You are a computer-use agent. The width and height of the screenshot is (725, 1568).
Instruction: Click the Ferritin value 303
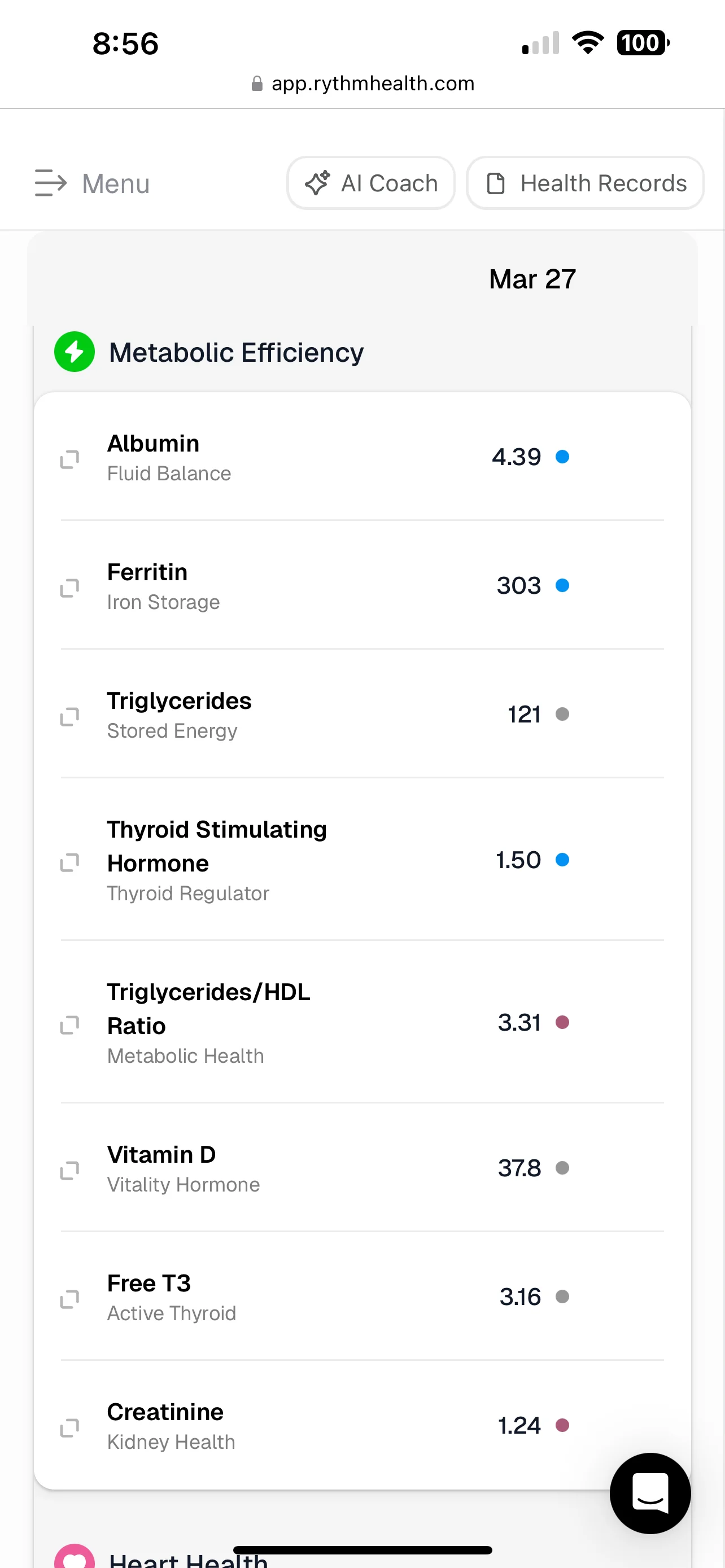(x=519, y=585)
